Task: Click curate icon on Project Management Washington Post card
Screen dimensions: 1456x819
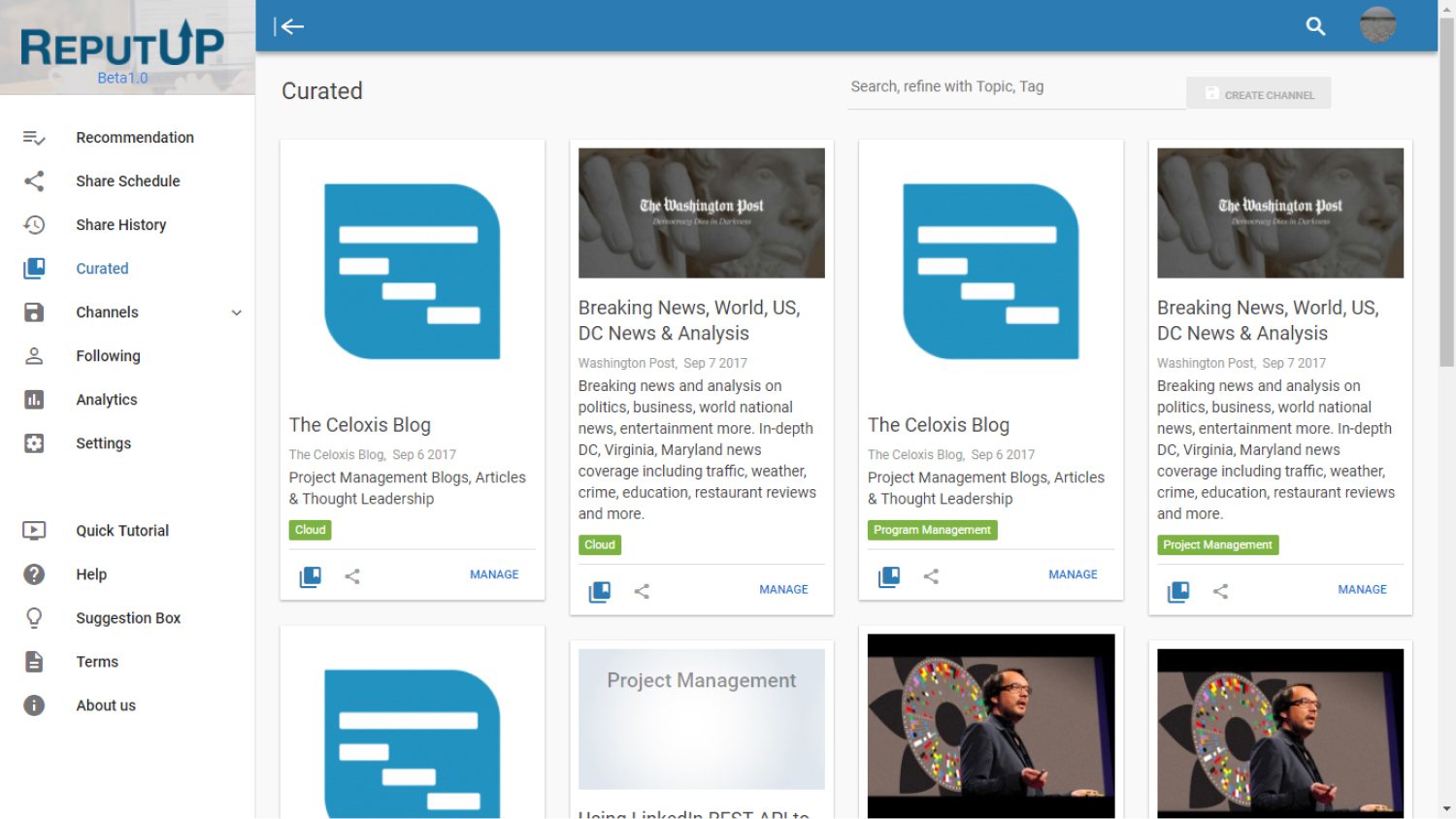Action: [x=1178, y=591]
